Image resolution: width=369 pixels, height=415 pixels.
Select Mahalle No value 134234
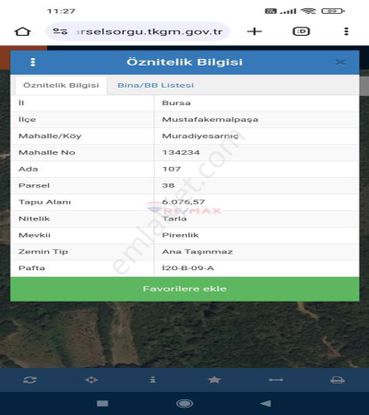pyautogui.click(x=181, y=152)
